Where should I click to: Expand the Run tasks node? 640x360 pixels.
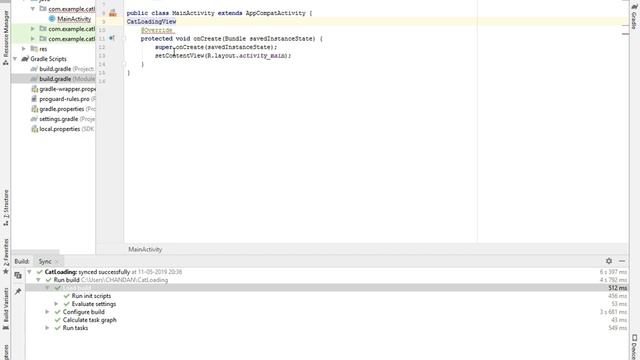(x=47, y=328)
